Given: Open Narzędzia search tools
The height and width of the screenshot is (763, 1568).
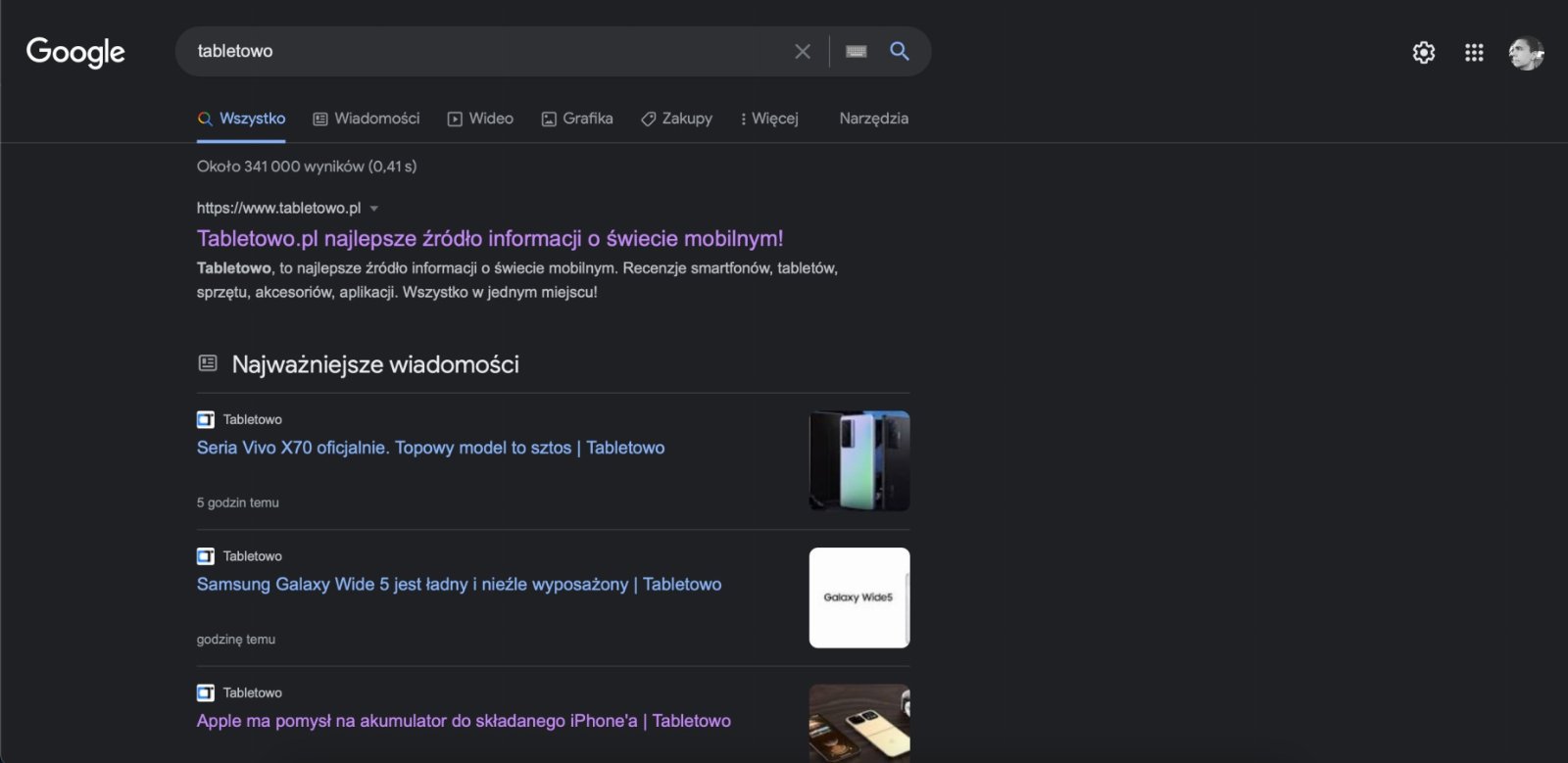Looking at the screenshot, I should click(873, 119).
